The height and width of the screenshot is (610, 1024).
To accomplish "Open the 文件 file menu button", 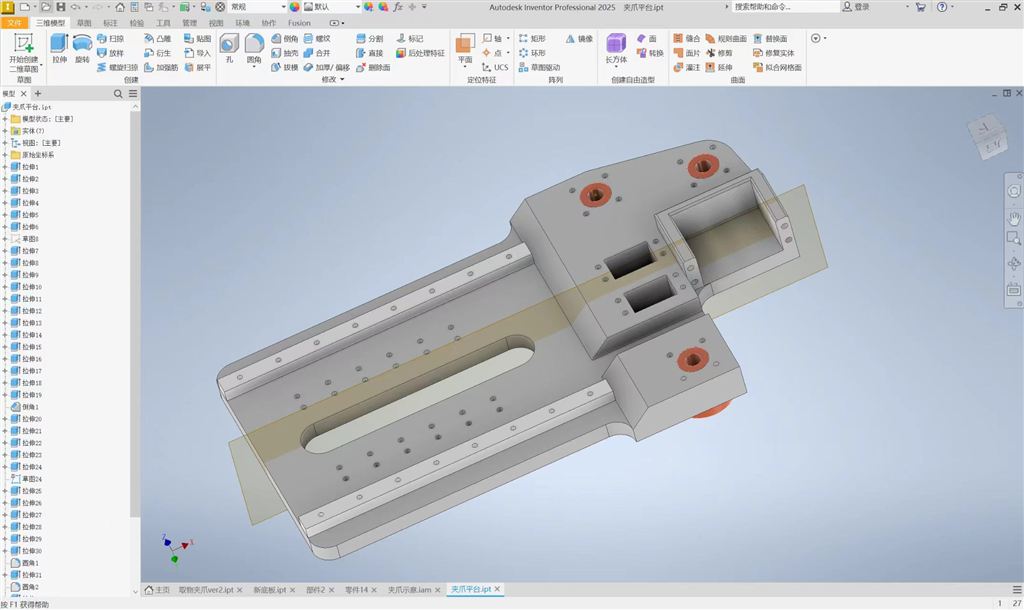I will [x=14, y=22].
